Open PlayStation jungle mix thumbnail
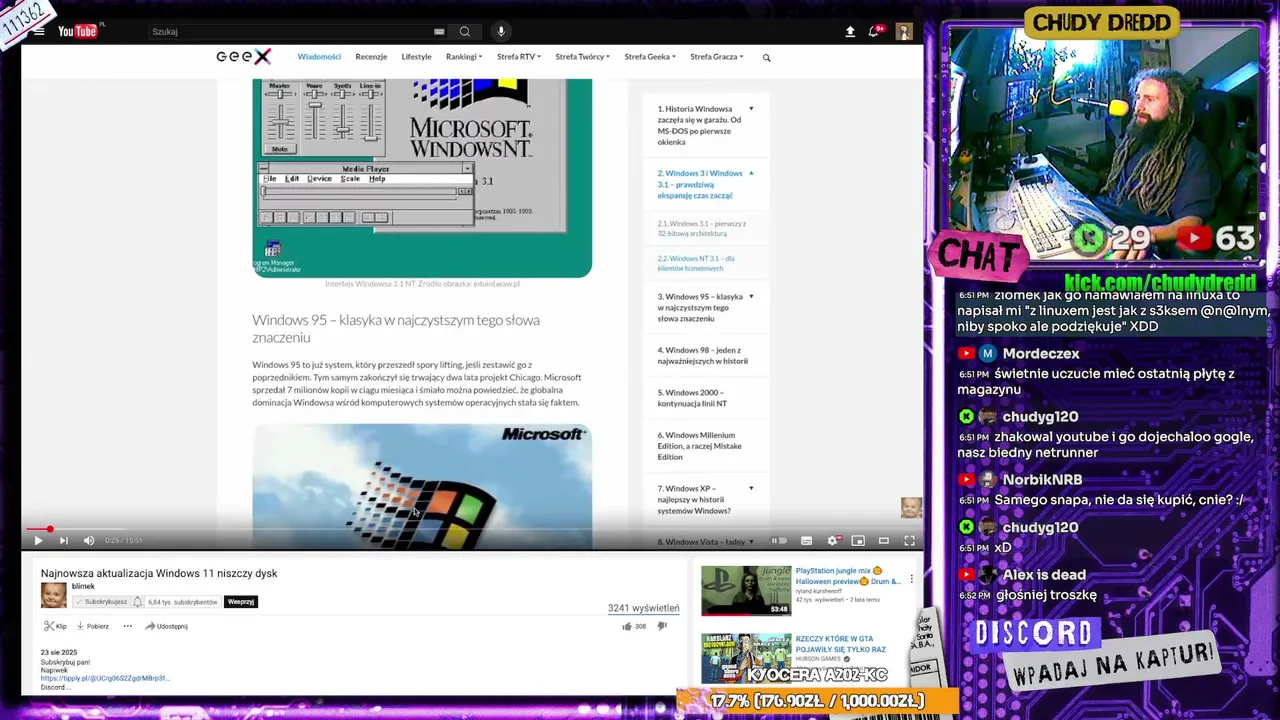 [746, 590]
